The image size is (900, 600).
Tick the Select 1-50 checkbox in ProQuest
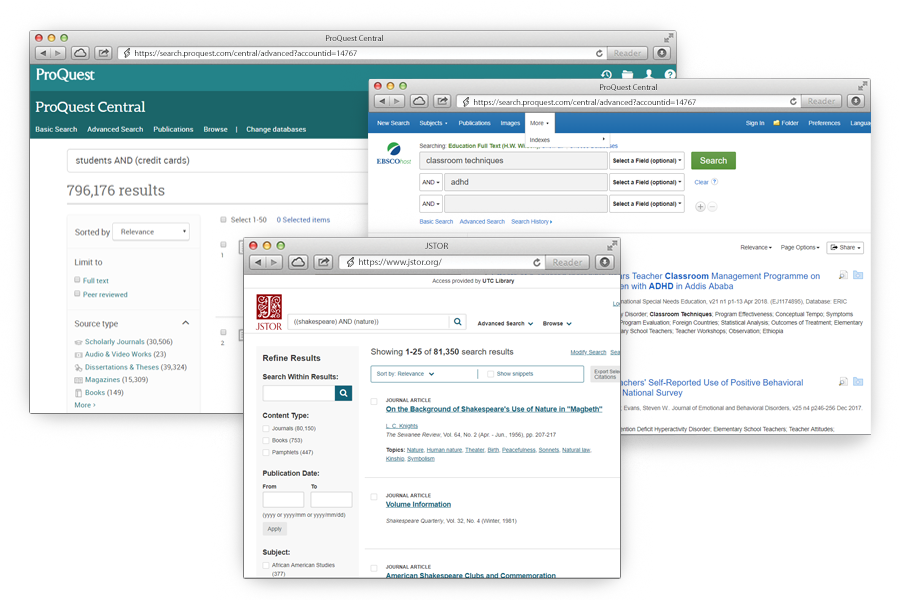click(x=223, y=219)
